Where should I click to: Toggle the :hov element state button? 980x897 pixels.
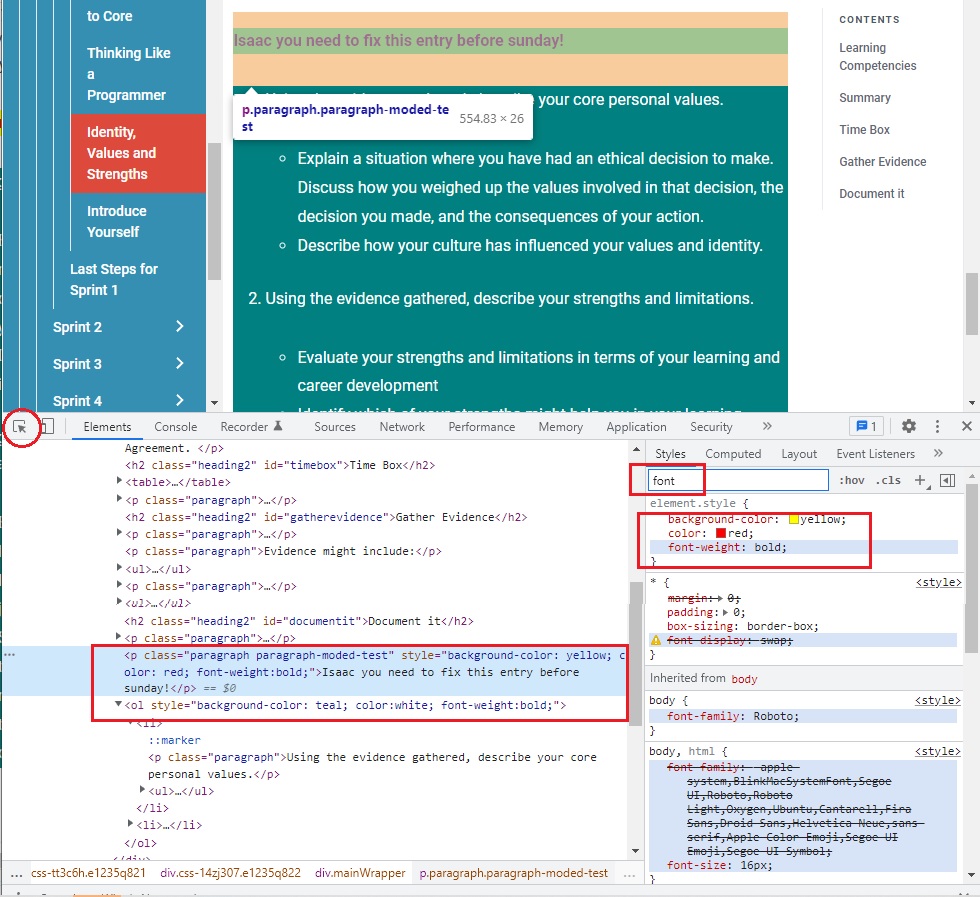852,480
